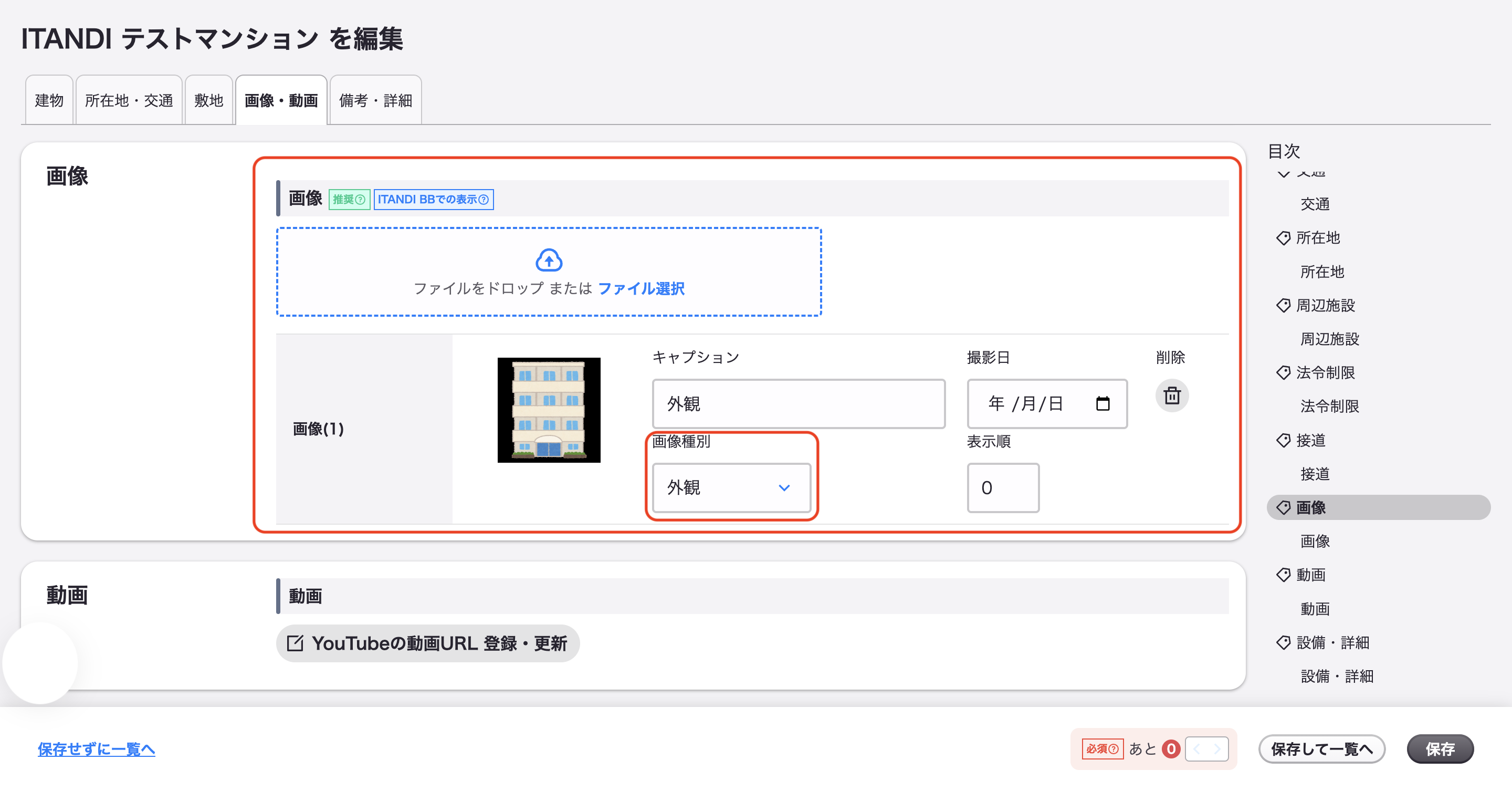This screenshot has width=1512, height=791.
Task: Open the 備考・詳細 tab
Action: (376, 100)
